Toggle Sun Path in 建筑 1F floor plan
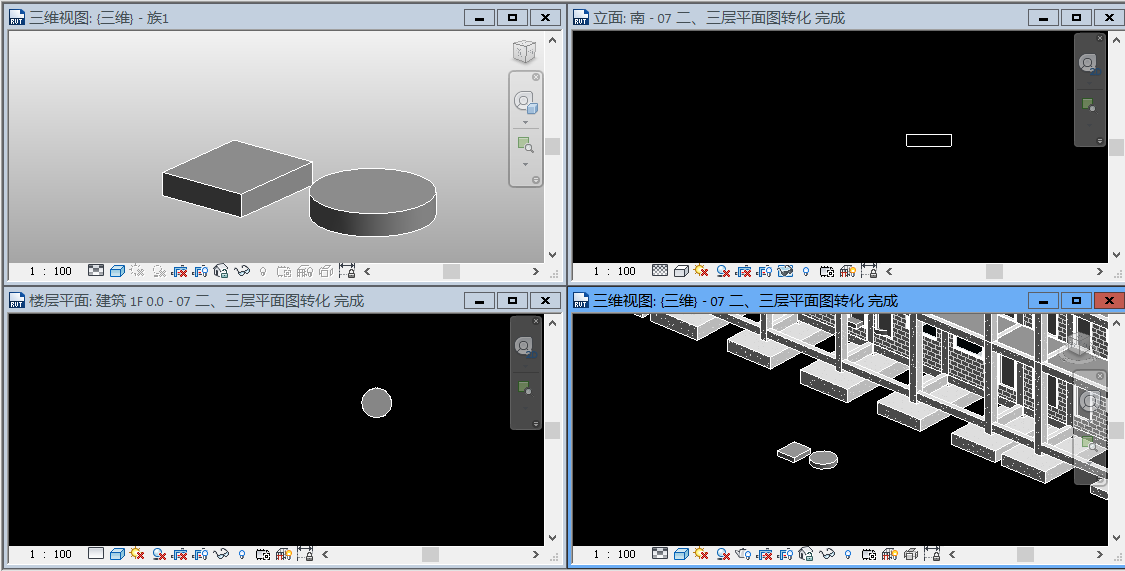This screenshot has width=1125, height=571. (137, 553)
